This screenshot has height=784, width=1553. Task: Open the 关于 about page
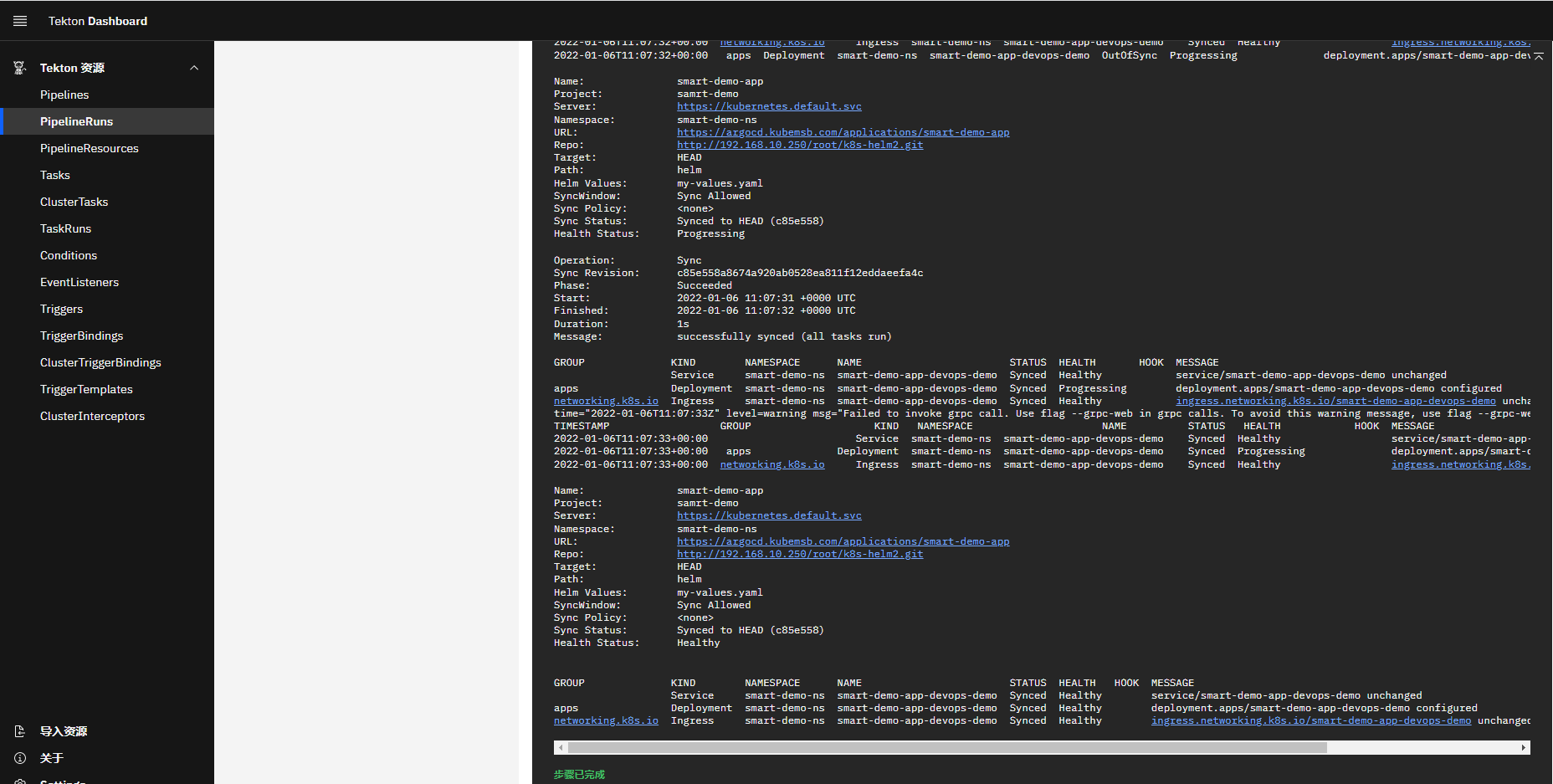tap(107, 758)
